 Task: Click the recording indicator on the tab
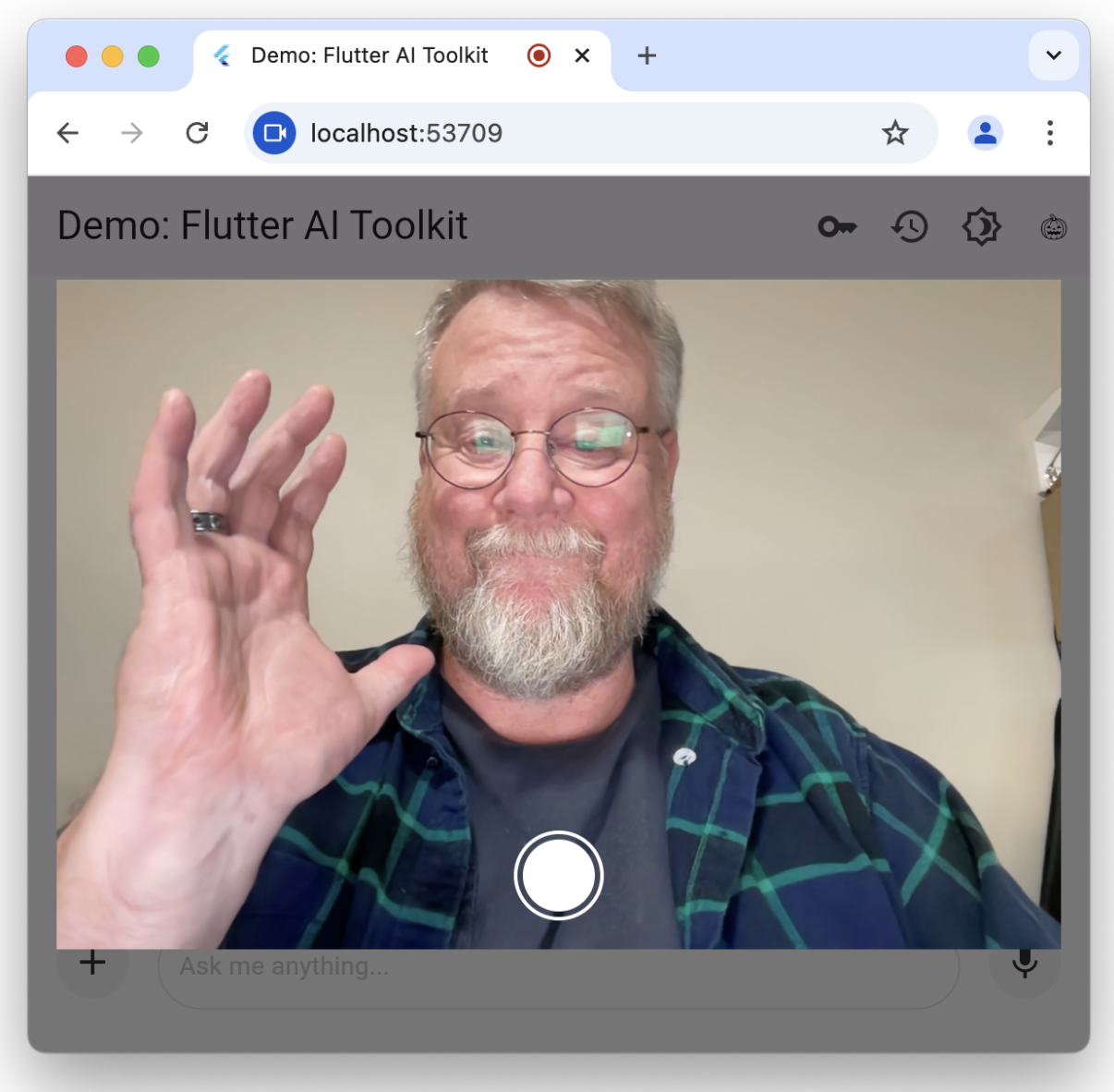[x=539, y=55]
